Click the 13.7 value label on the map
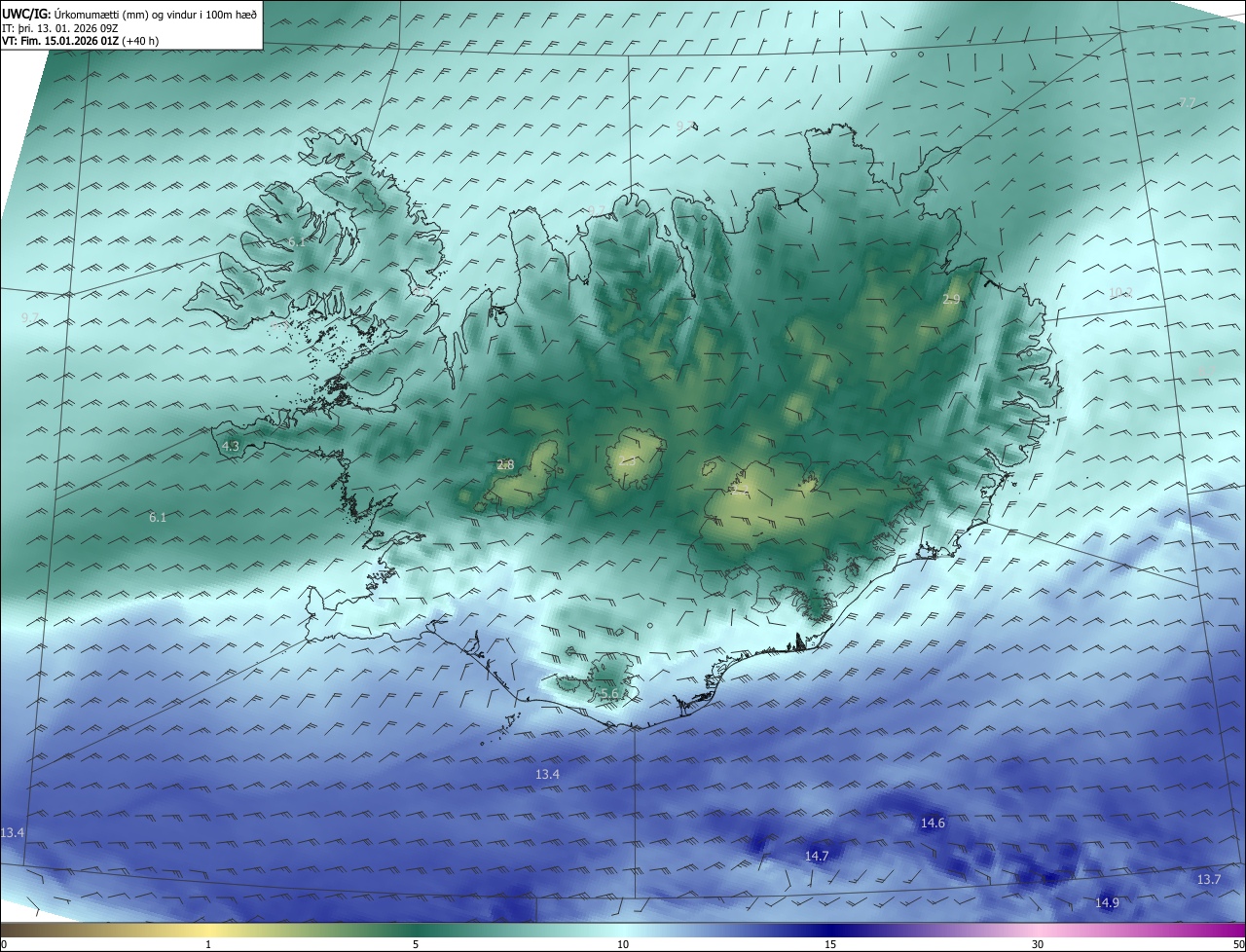The height and width of the screenshot is (952, 1246). coord(1208,879)
